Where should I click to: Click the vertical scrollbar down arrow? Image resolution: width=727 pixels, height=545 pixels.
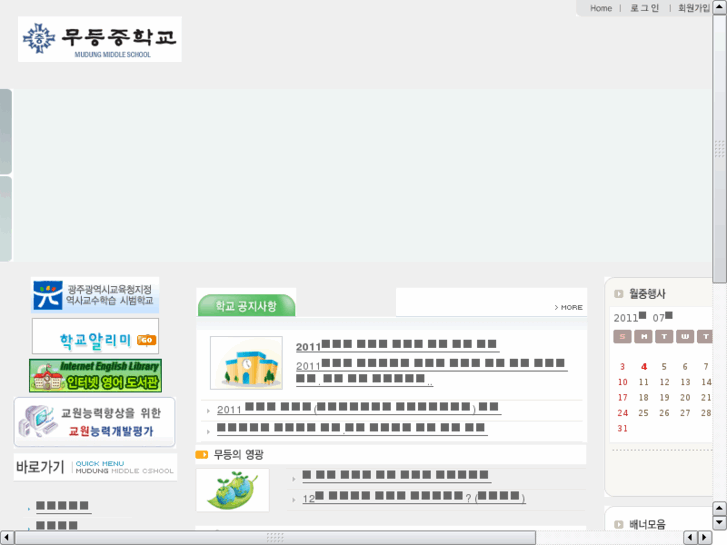pyautogui.click(x=720, y=523)
